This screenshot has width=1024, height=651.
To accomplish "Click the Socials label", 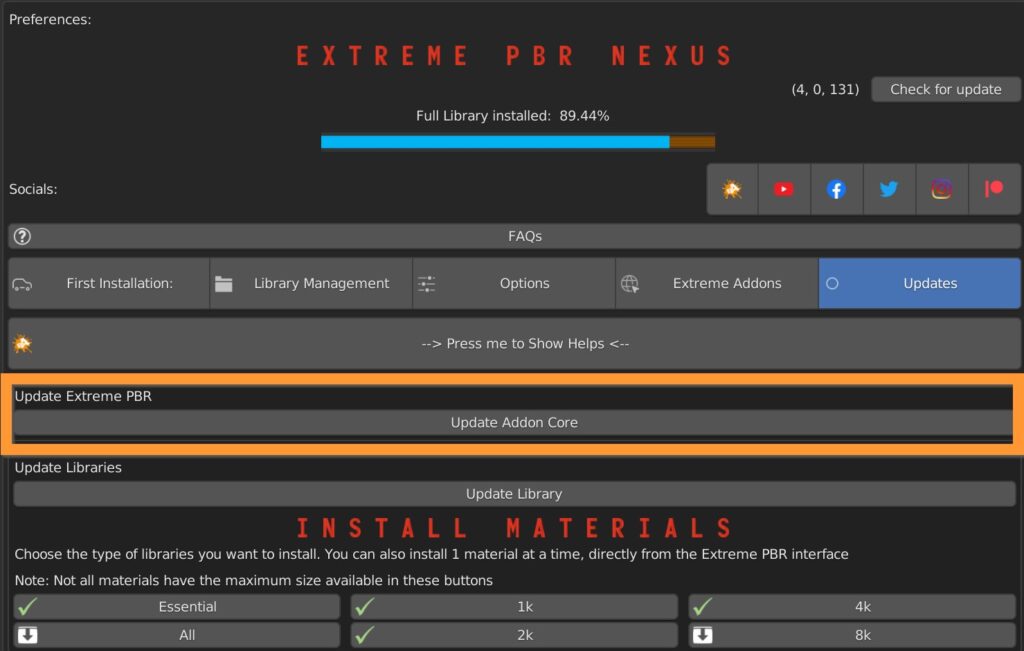I will pos(33,189).
